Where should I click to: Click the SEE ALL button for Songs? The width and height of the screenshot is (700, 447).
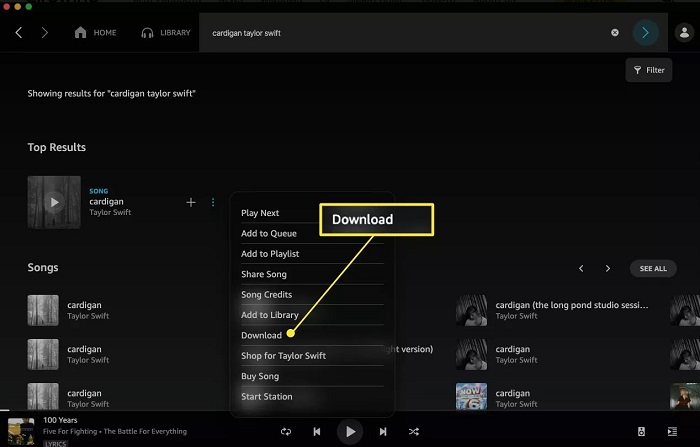pyautogui.click(x=653, y=268)
